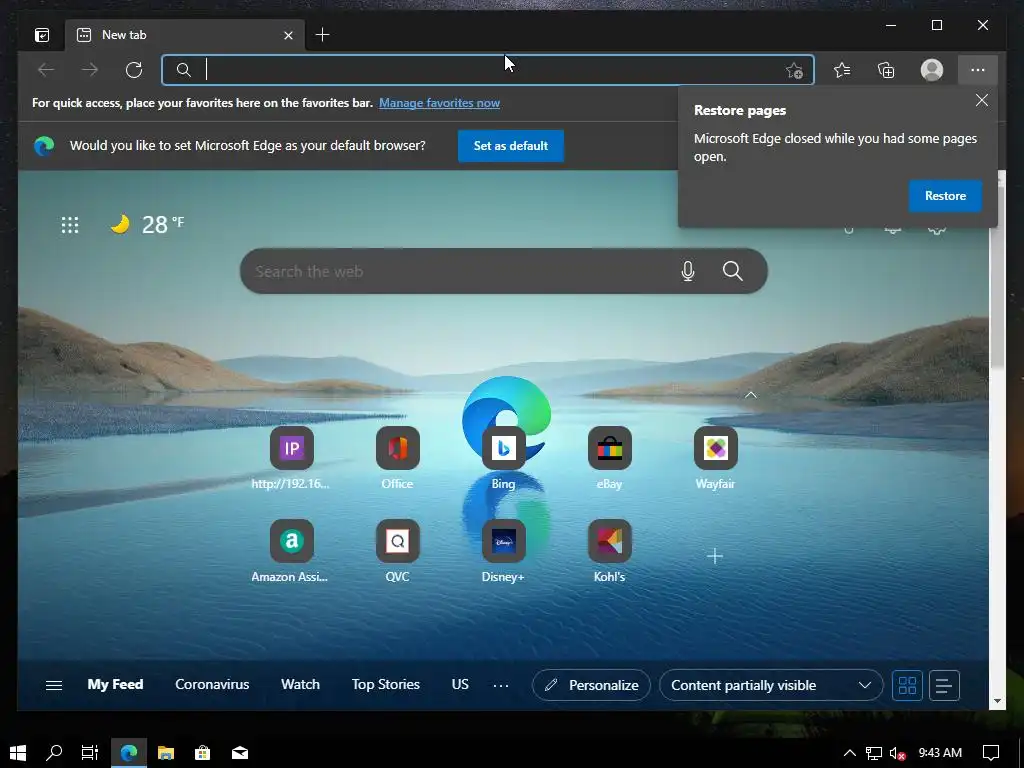This screenshot has height=768, width=1024.
Task: Go forward with the forward arrow
Action: tap(90, 70)
